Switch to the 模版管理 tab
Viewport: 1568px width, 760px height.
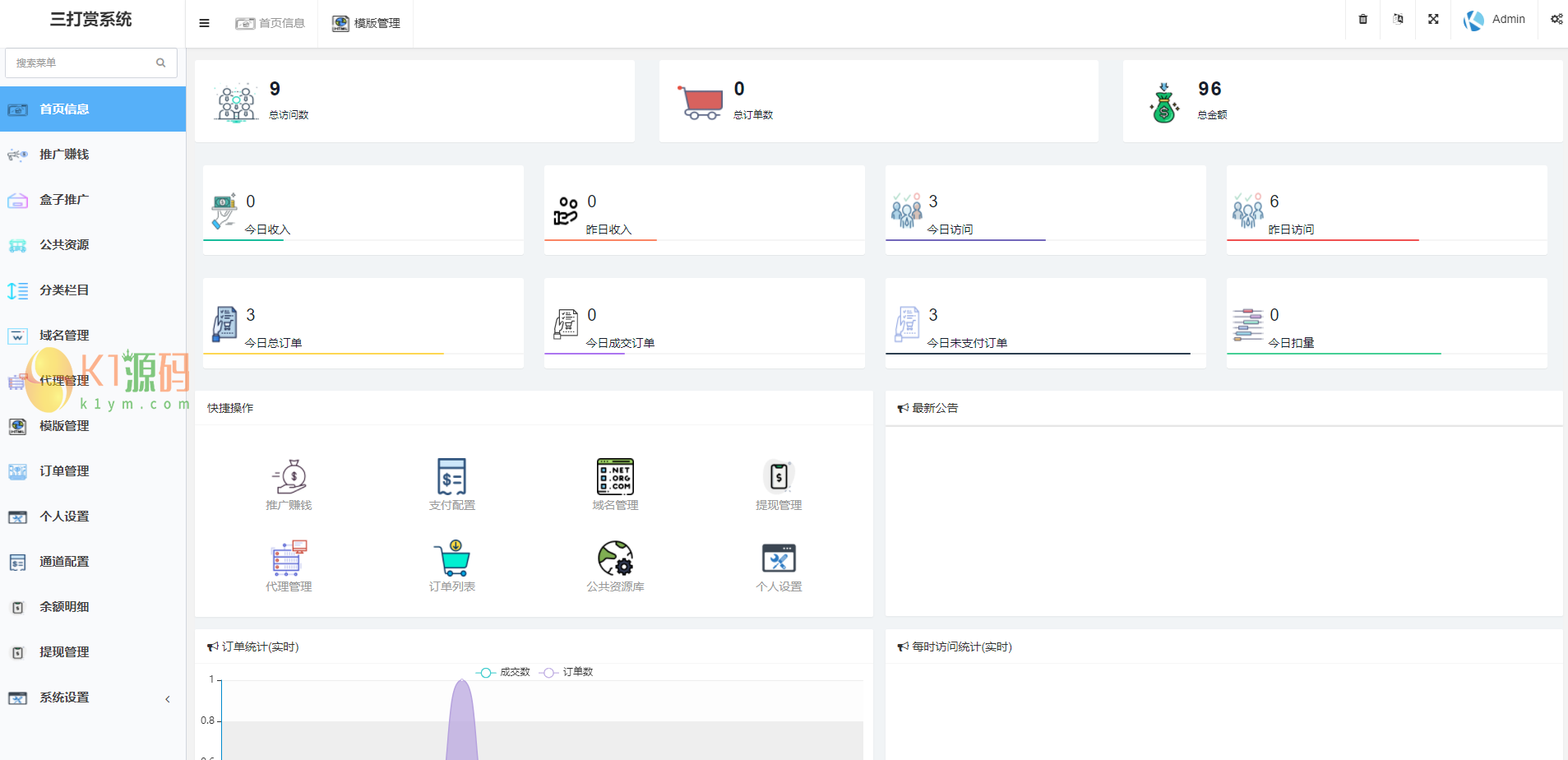click(x=366, y=23)
